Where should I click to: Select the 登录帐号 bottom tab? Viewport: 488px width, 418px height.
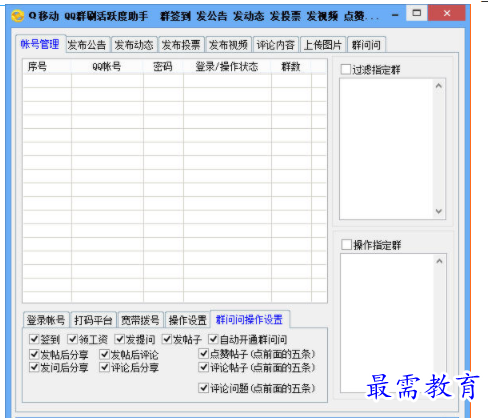coord(46,320)
